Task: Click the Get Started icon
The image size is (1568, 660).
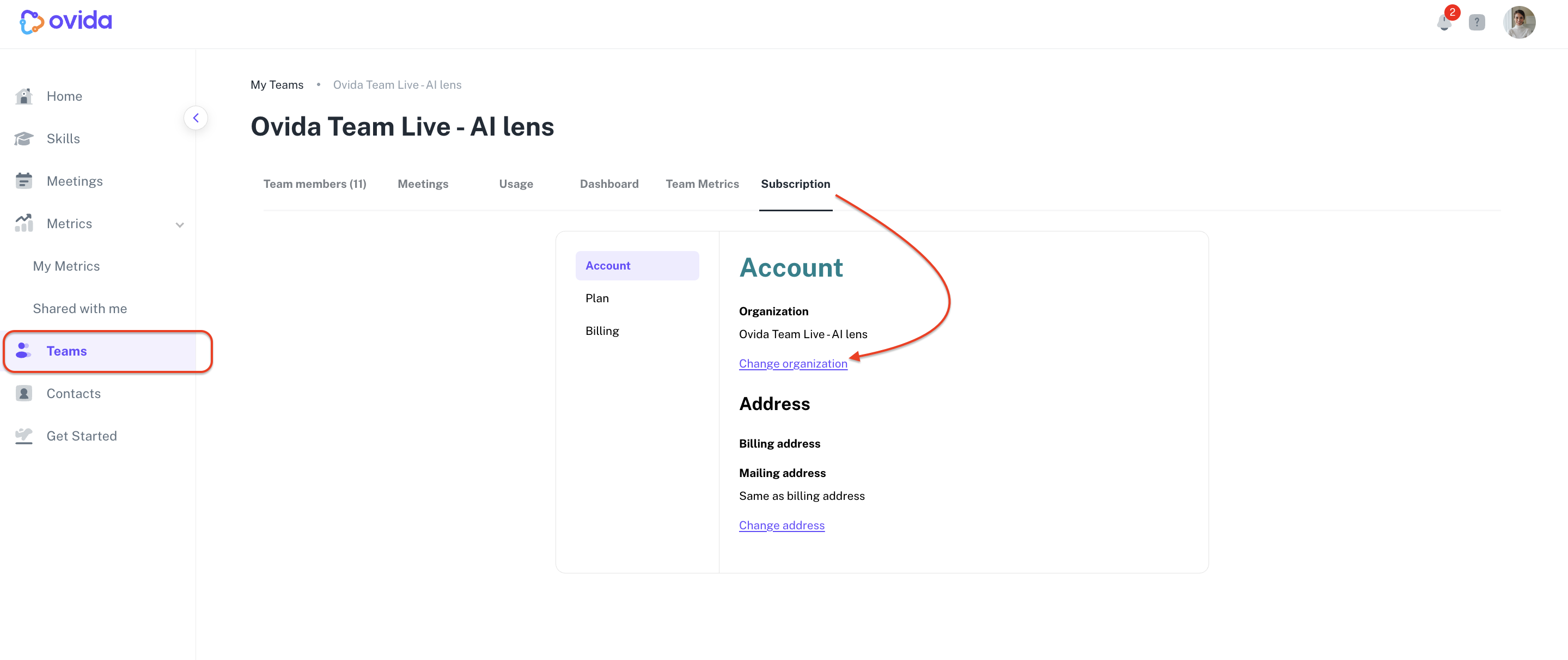Action: click(24, 436)
